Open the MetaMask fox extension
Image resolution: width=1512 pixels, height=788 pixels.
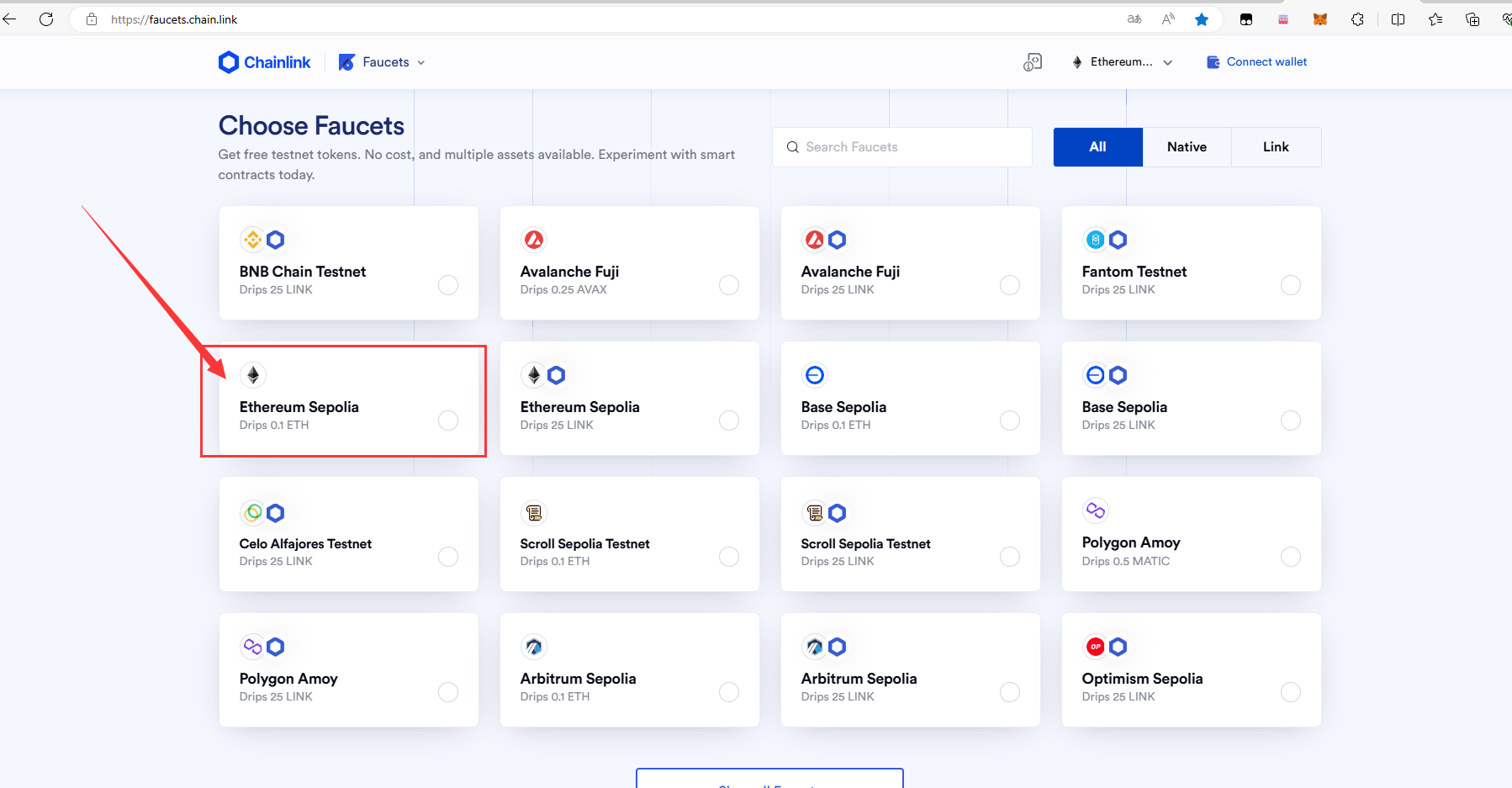click(x=1320, y=19)
